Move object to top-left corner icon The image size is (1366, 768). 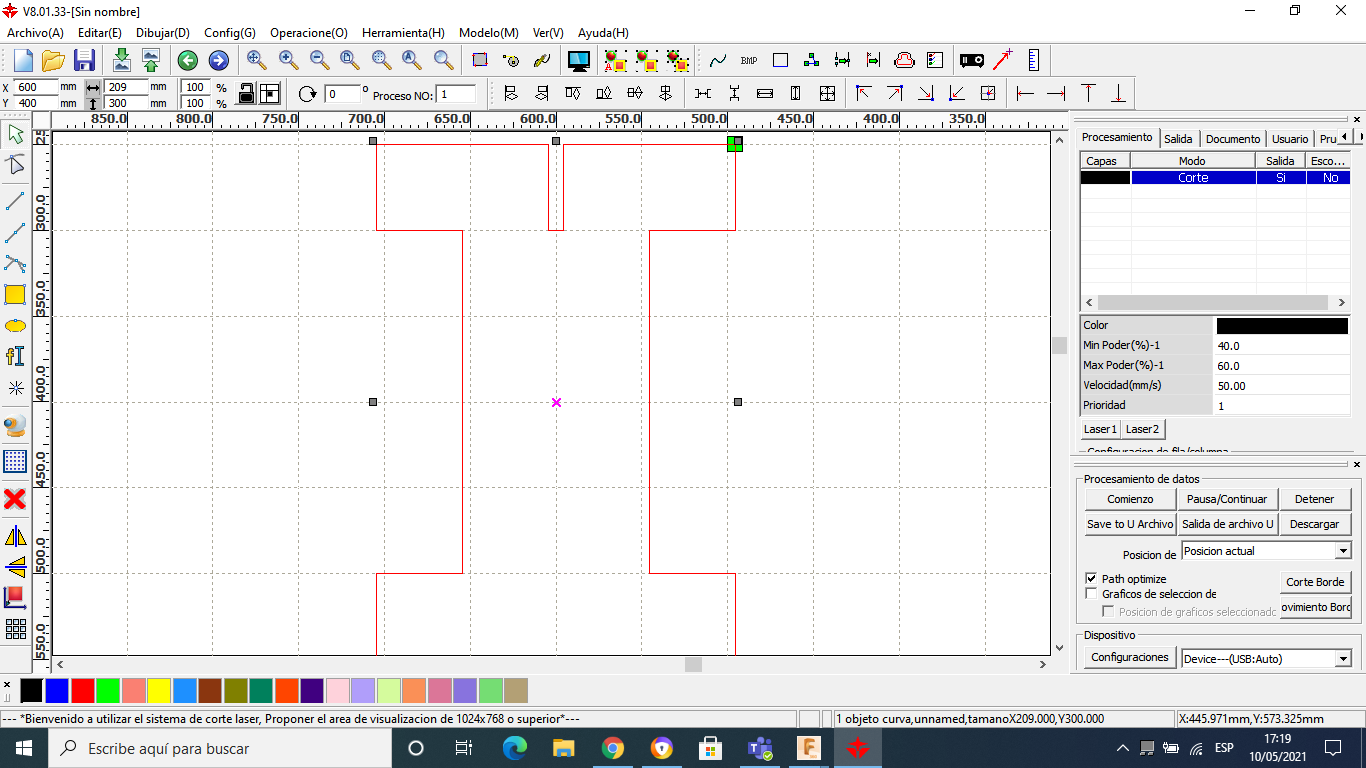[x=864, y=93]
